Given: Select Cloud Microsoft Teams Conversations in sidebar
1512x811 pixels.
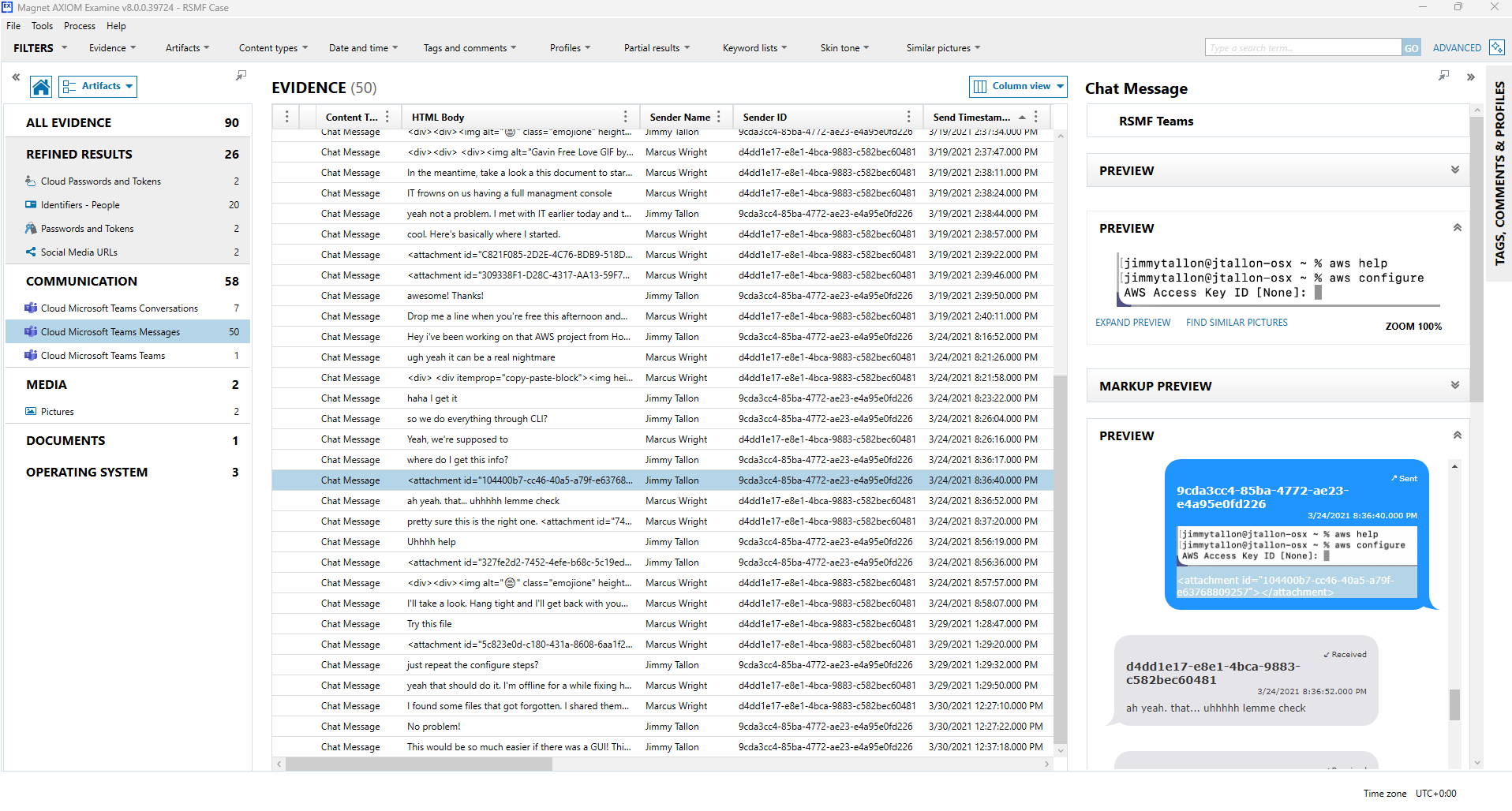Looking at the screenshot, I should tap(119, 308).
